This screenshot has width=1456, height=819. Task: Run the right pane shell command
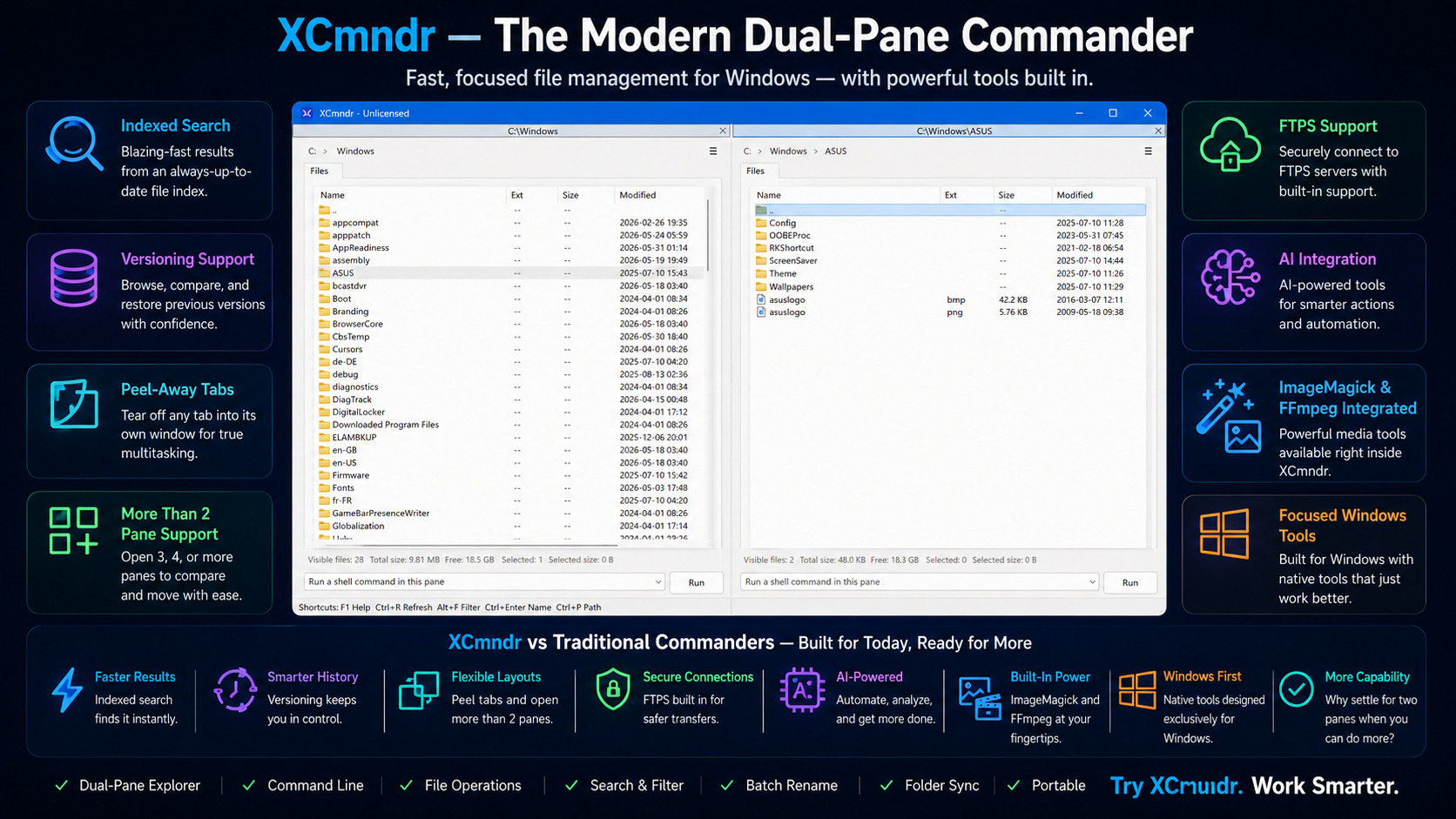pyautogui.click(x=1130, y=582)
